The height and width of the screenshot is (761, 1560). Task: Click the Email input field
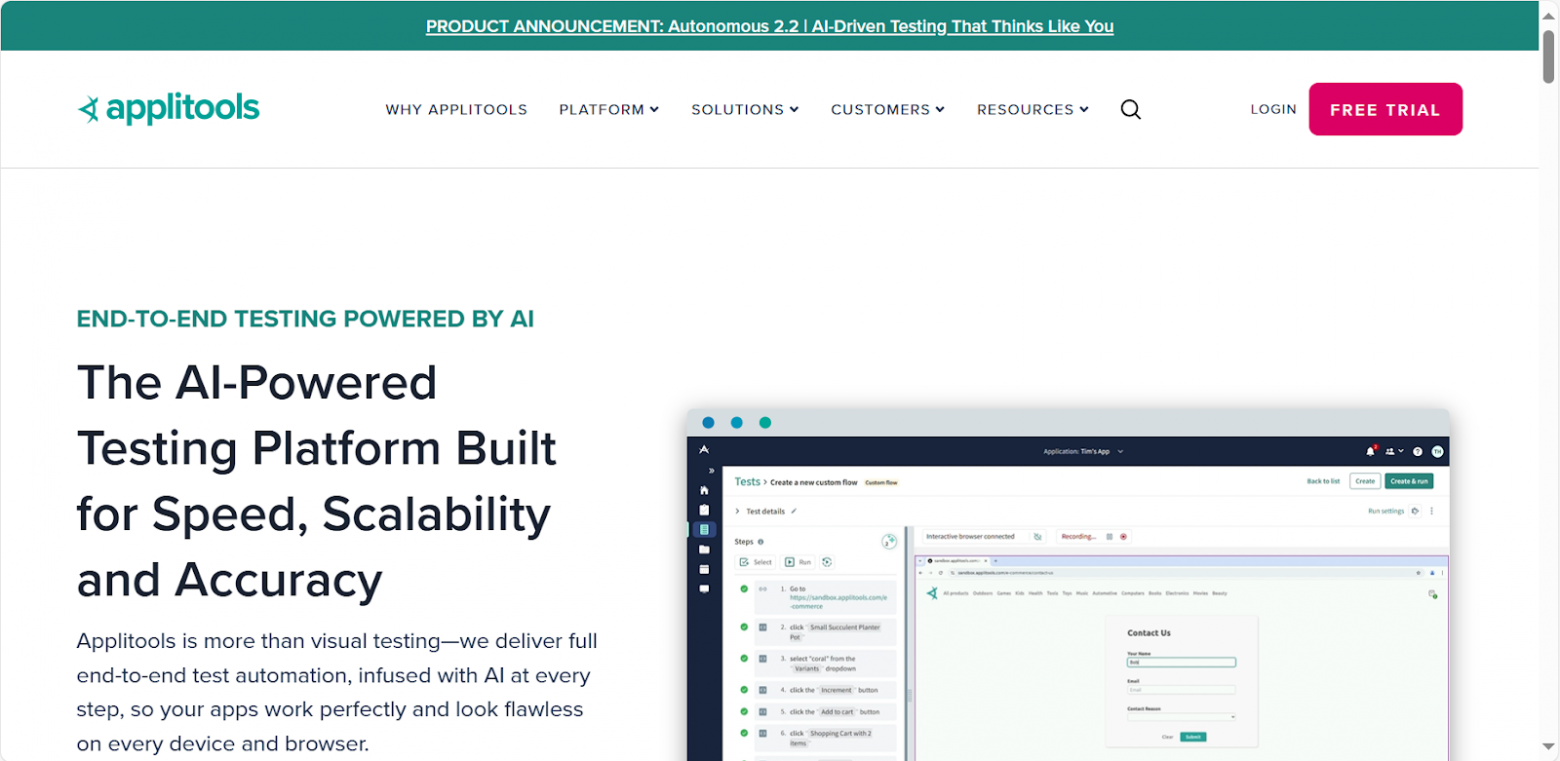1181,690
